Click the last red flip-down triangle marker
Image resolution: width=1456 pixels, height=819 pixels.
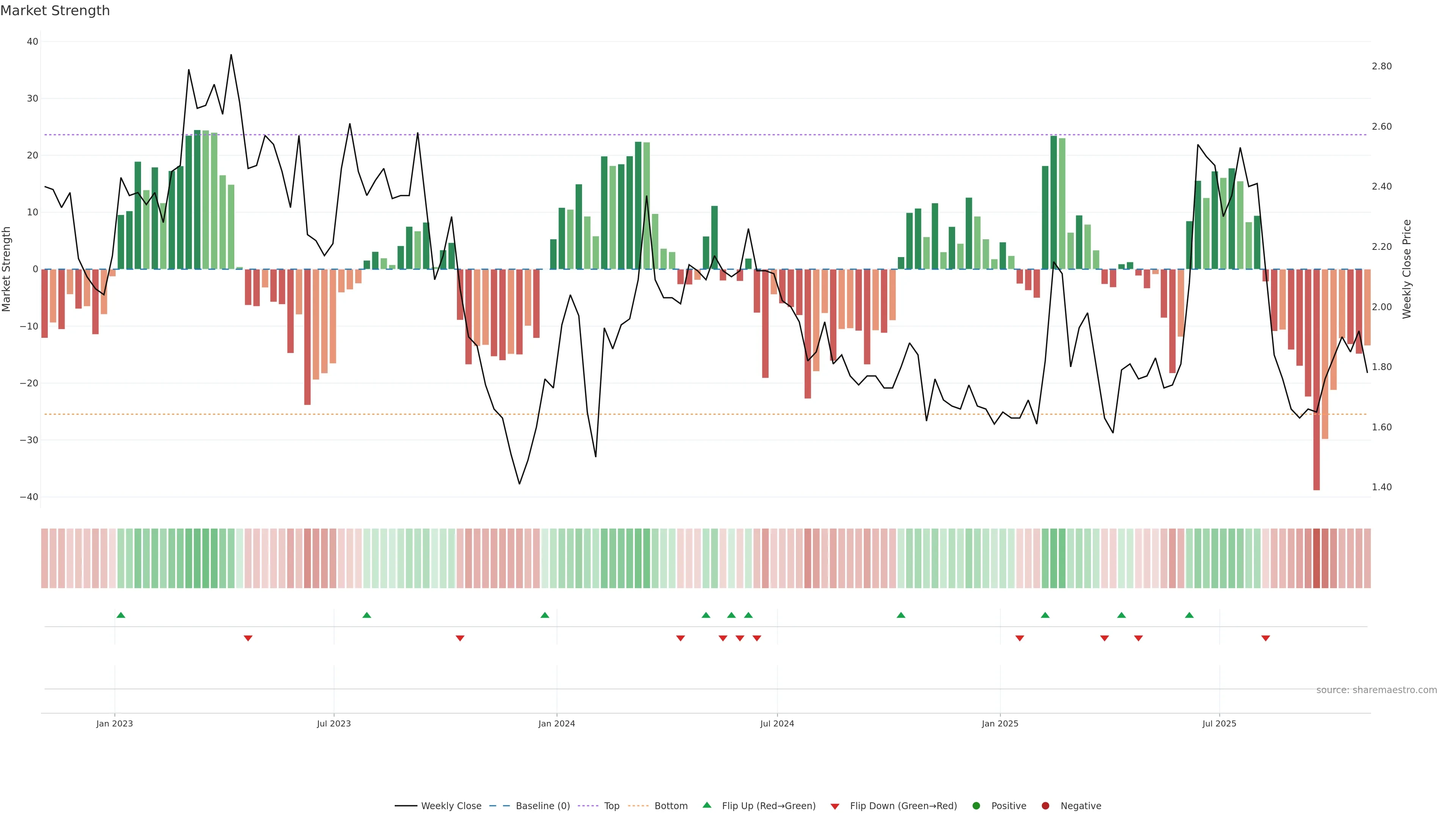tap(1266, 638)
